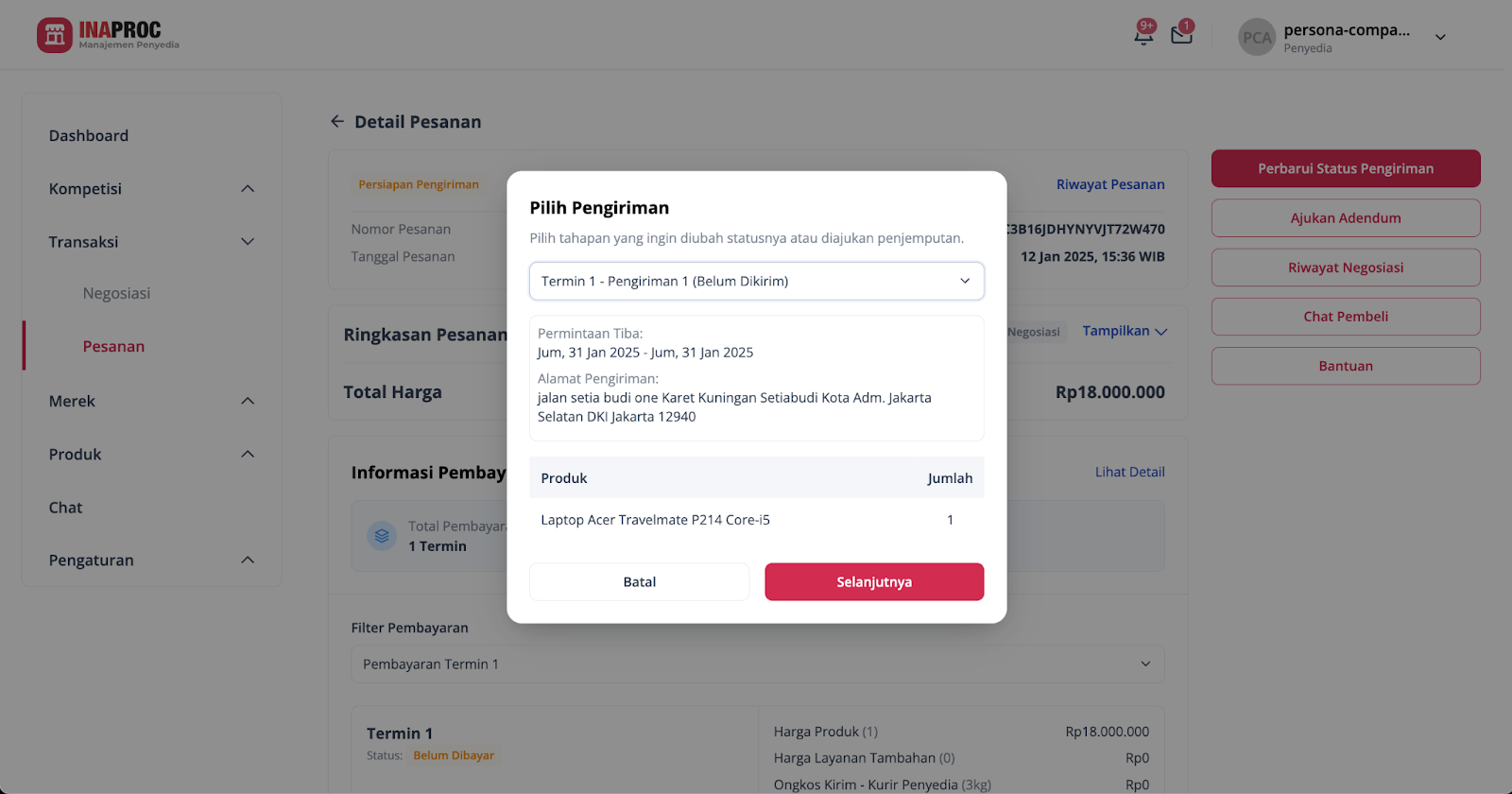1512x794 pixels.
Task: Click the Ajukan Adendum button
Action: (x=1346, y=217)
